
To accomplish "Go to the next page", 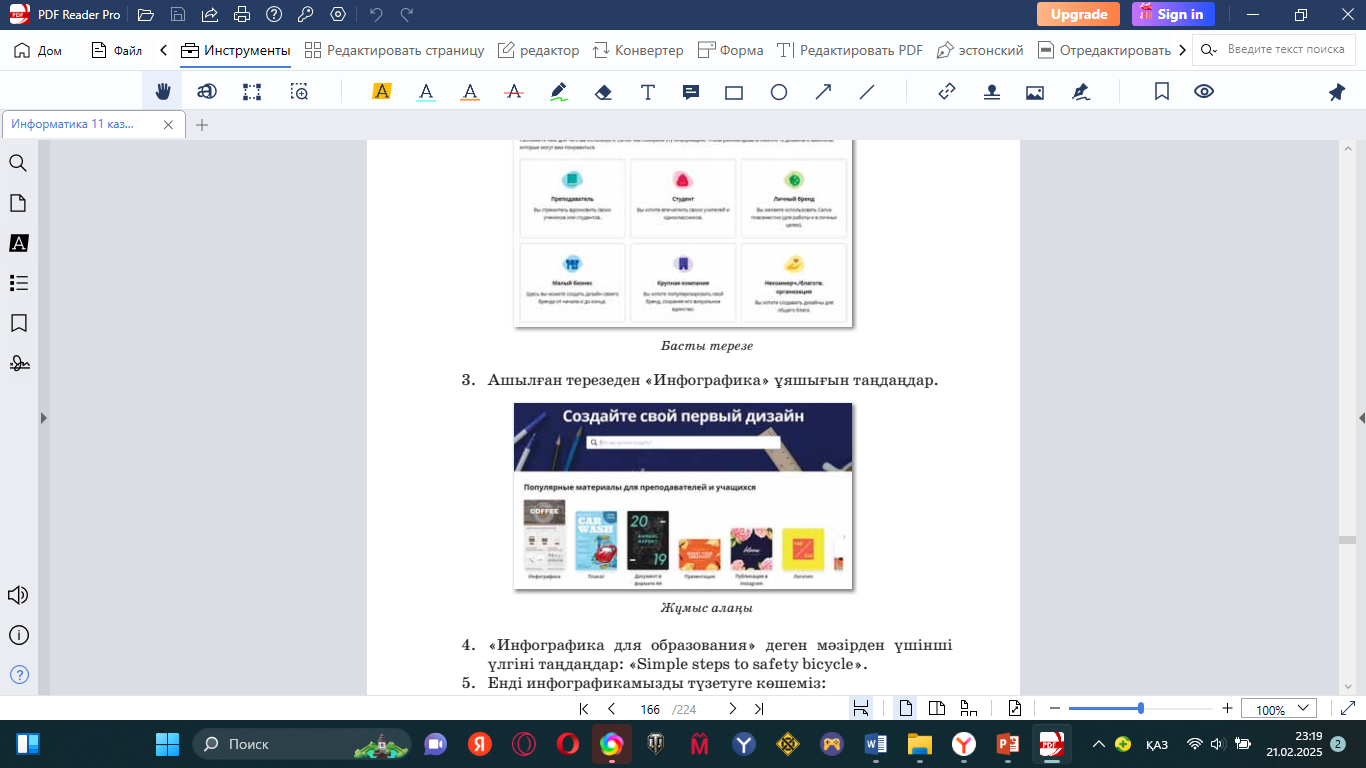I will (732, 709).
